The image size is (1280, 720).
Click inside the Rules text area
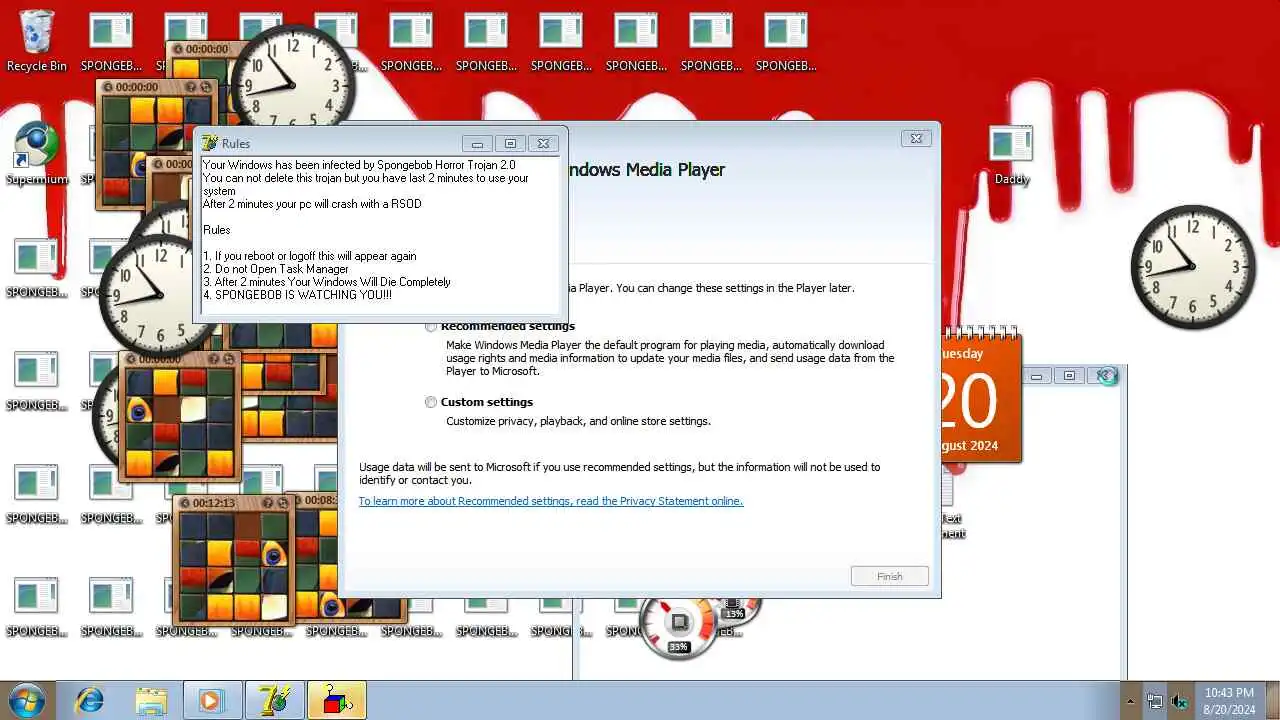[380, 235]
